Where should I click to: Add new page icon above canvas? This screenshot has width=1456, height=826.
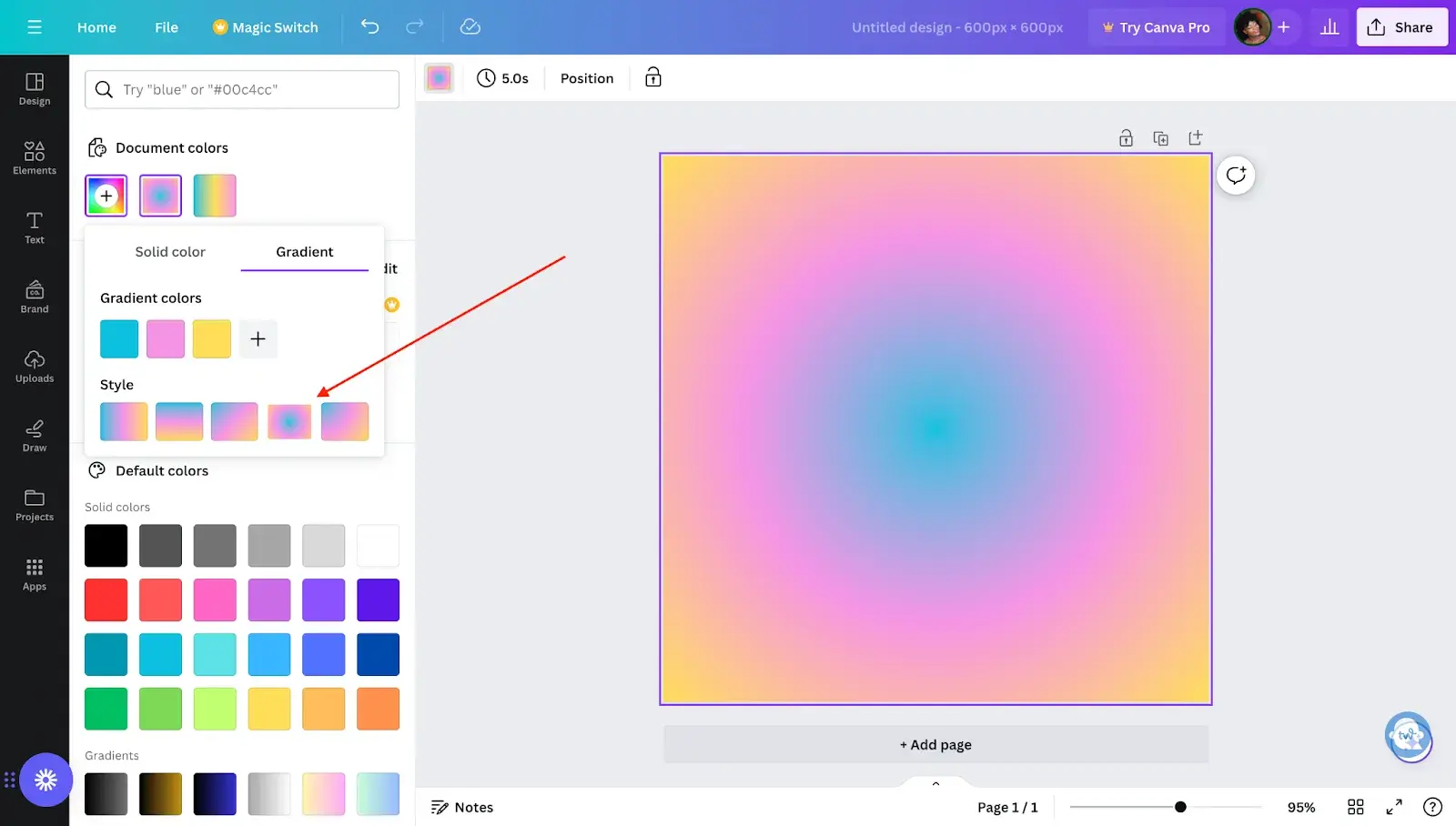point(1195,138)
